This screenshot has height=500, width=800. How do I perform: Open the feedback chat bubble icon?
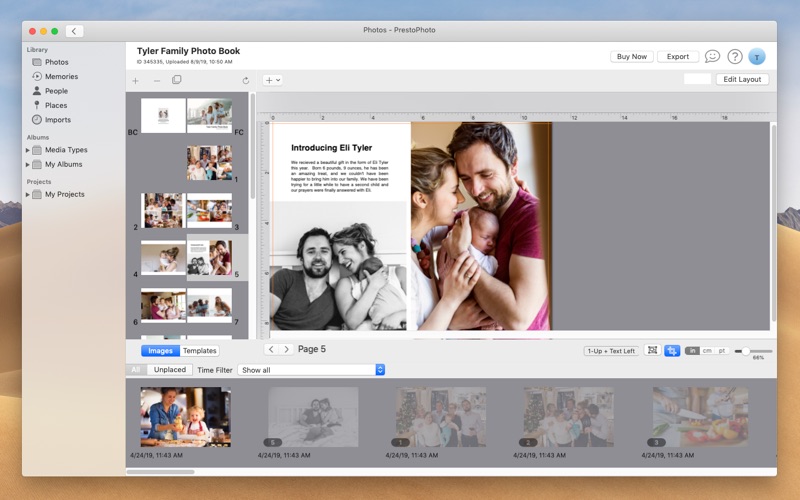point(712,57)
